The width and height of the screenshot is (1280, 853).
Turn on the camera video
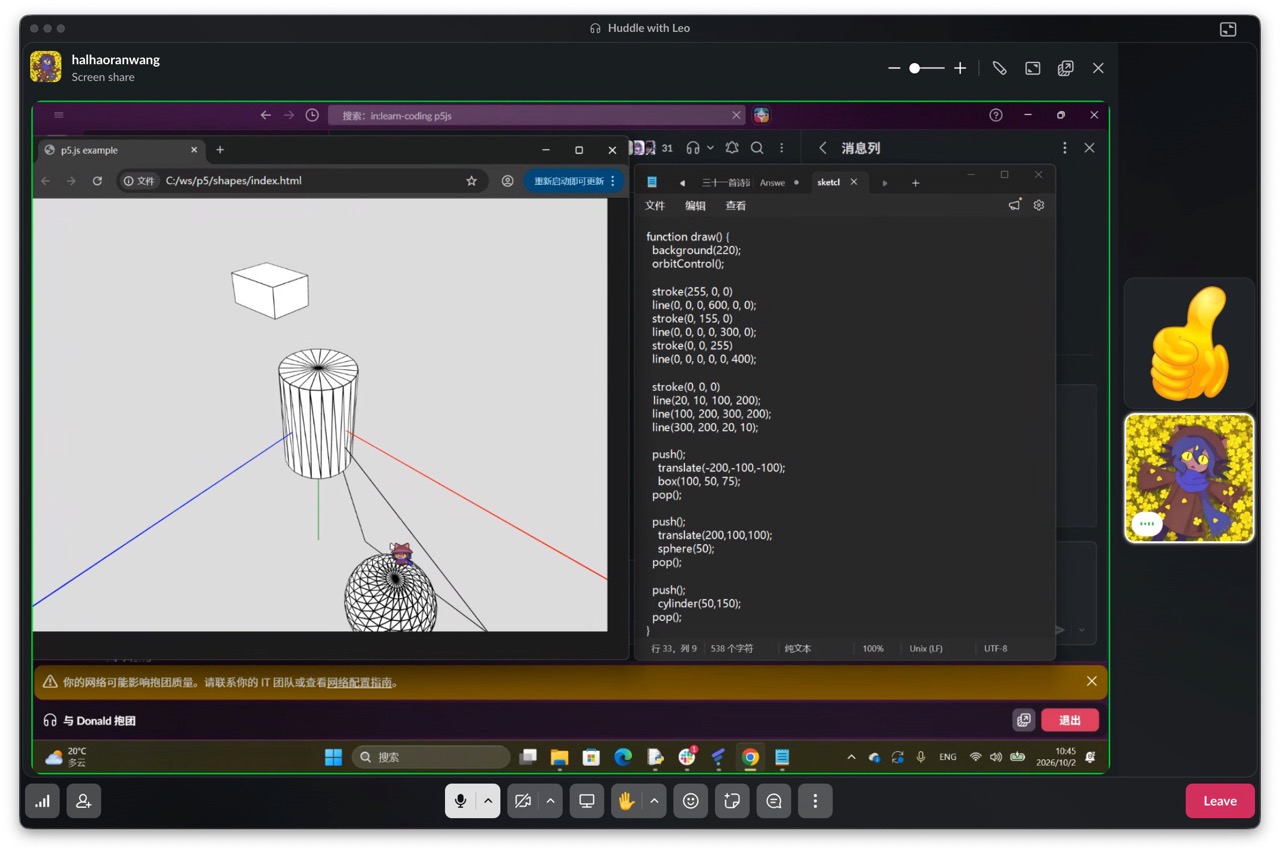522,801
